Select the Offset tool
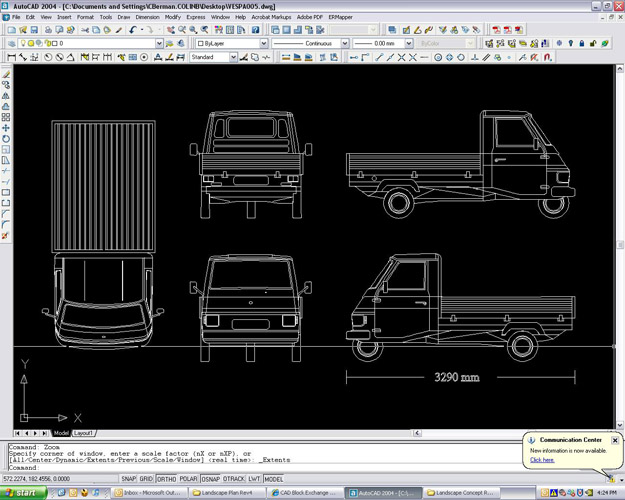The height and width of the screenshot is (500, 625). [6, 106]
